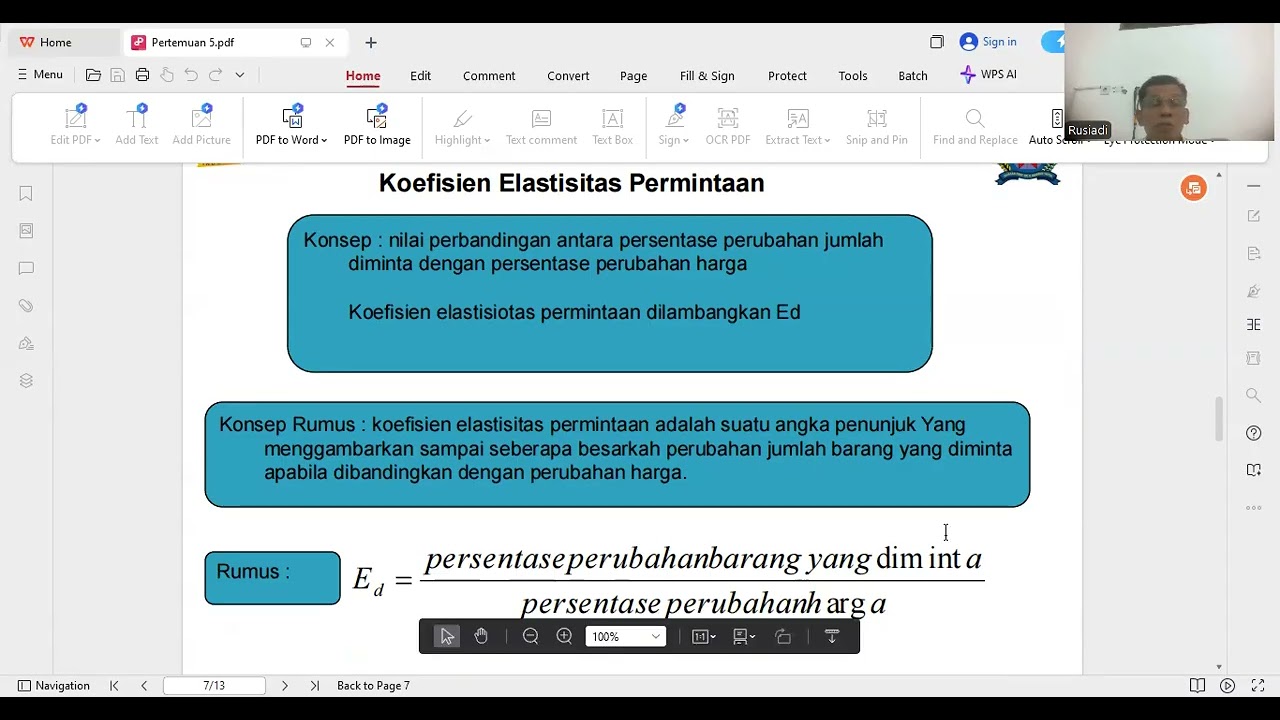Click the orange floating translate button
1280x720 pixels.
point(1193,188)
